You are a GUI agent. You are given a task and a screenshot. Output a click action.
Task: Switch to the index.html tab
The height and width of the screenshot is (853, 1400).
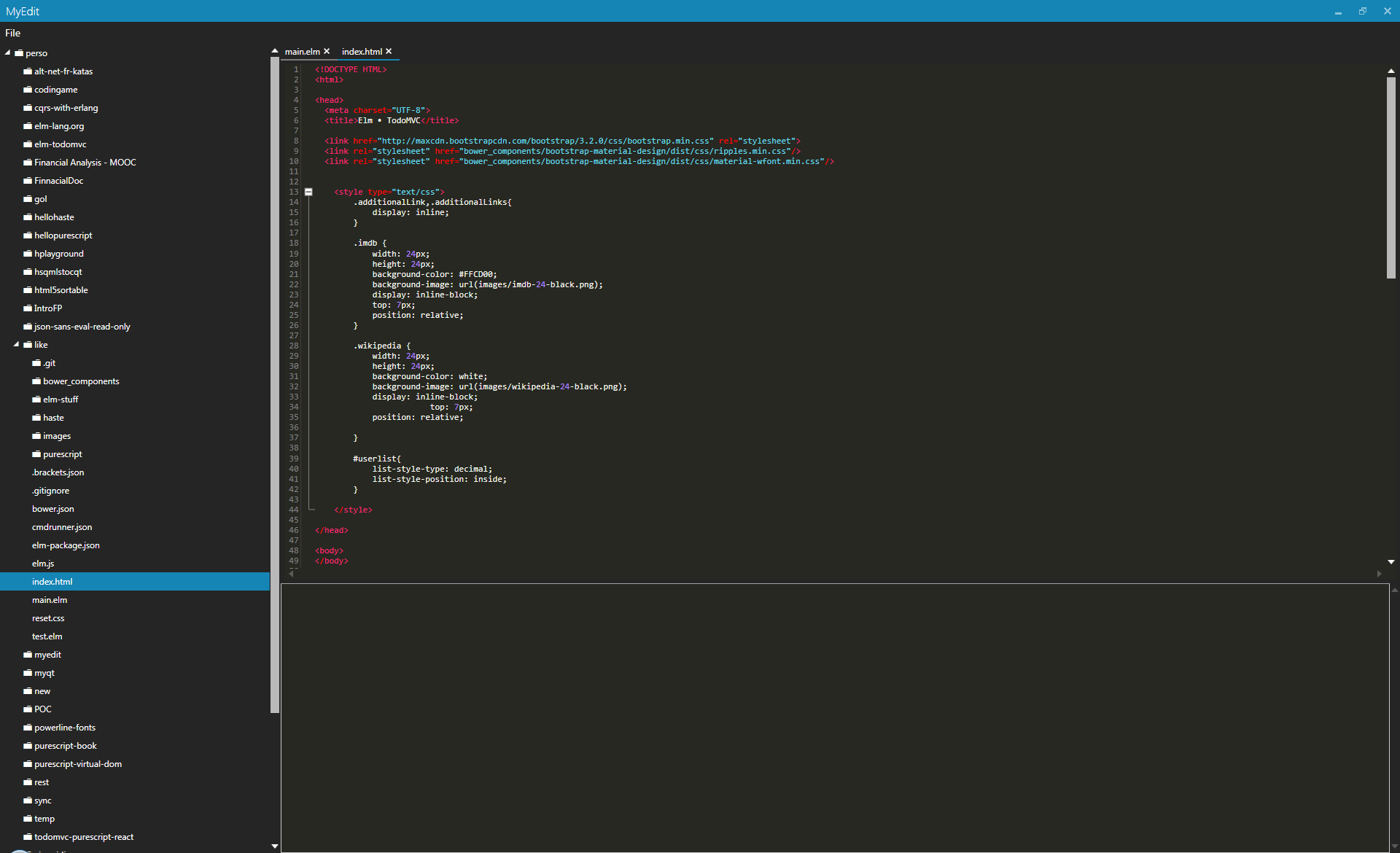tap(362, 52)
